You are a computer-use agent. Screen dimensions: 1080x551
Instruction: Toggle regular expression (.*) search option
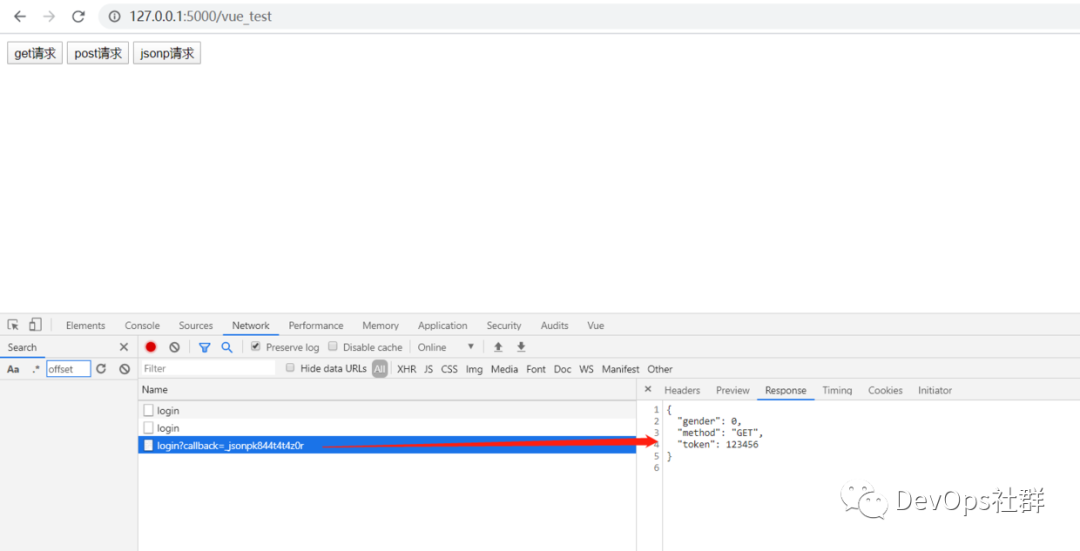click(35, 369)
